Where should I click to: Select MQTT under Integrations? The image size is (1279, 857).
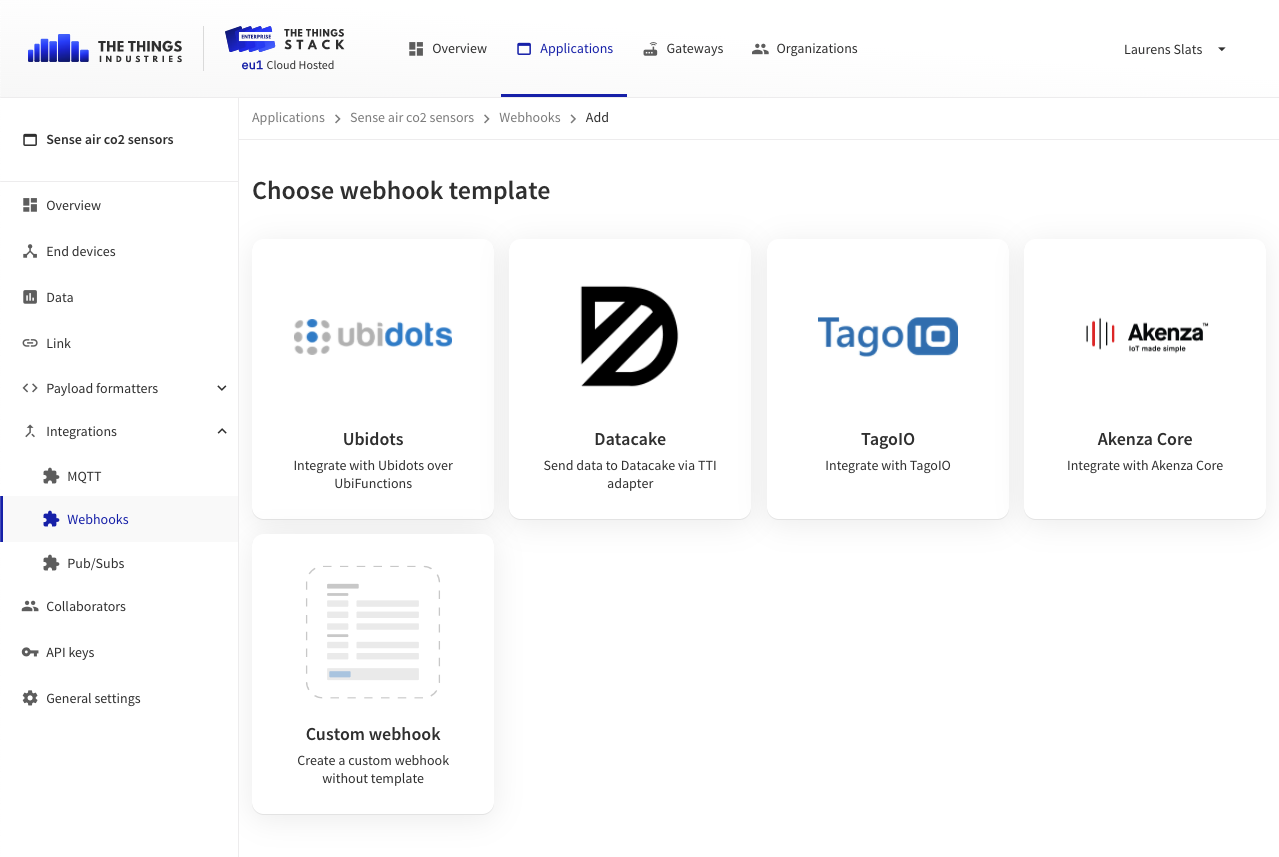(x=119, y=476)
